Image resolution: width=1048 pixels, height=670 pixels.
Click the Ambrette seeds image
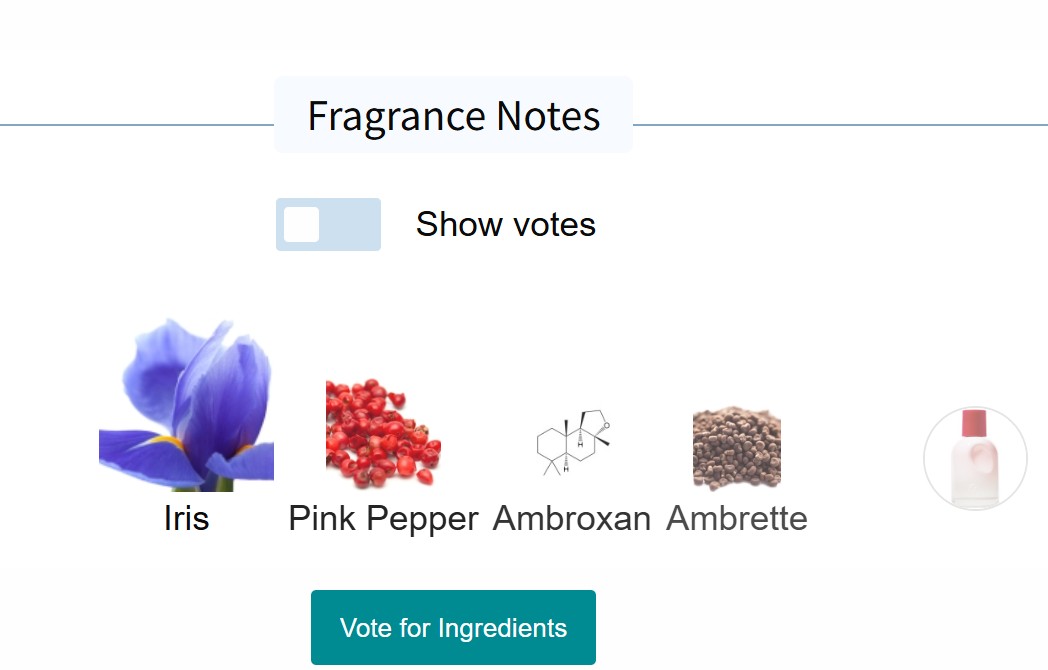pos(737,449)
